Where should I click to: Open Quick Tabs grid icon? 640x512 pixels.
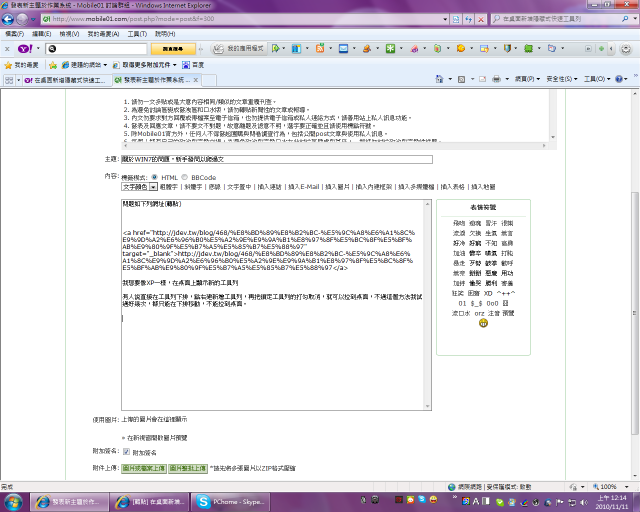coord(9,80)
